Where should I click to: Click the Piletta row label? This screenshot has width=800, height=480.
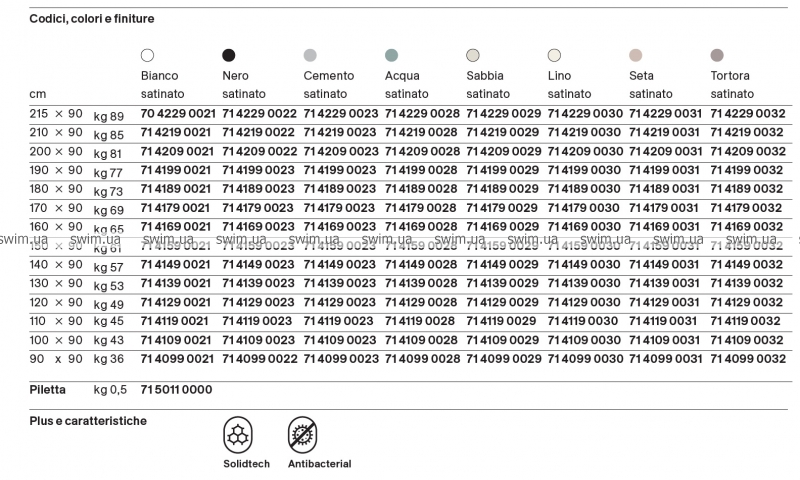49,389
